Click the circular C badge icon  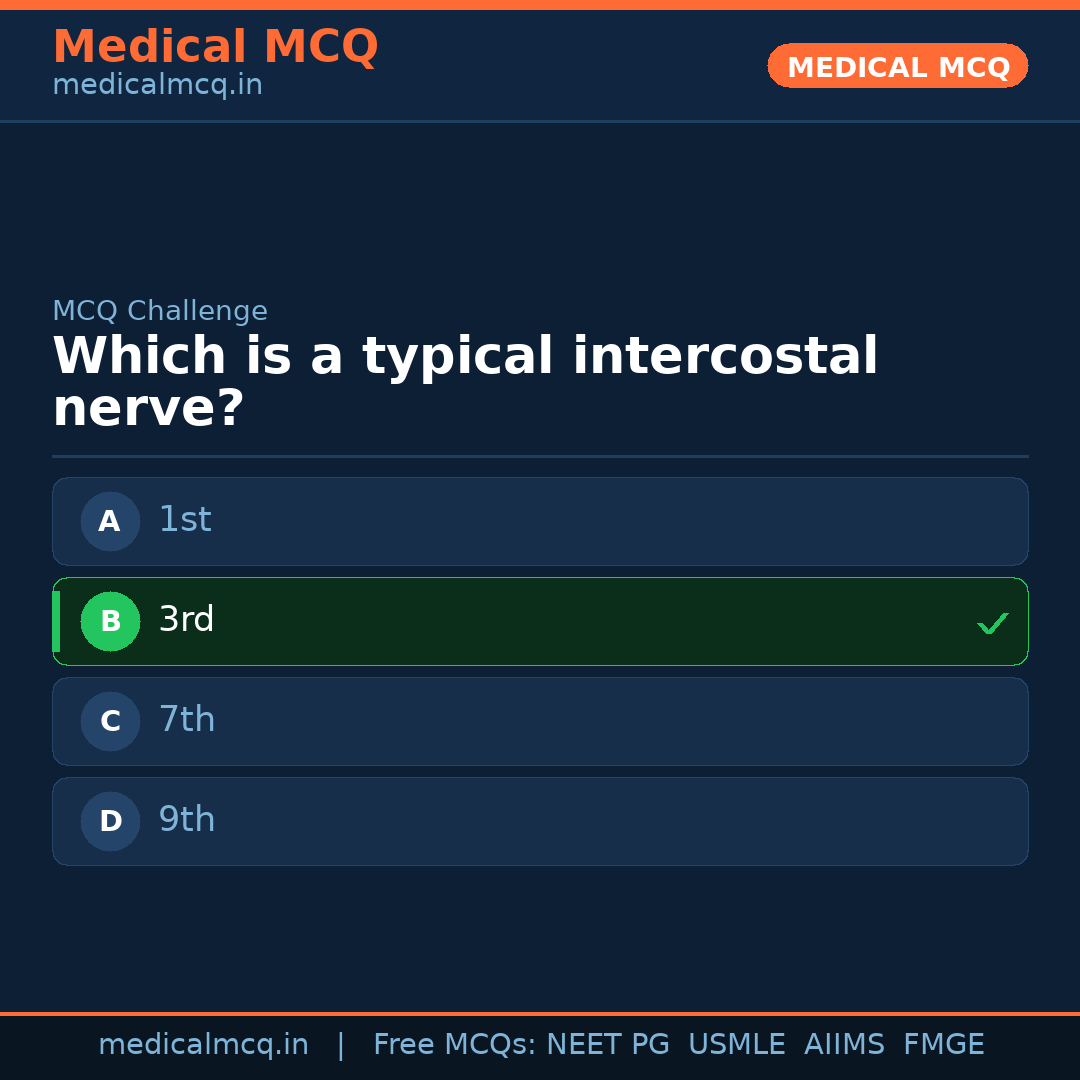pos(110,721)
